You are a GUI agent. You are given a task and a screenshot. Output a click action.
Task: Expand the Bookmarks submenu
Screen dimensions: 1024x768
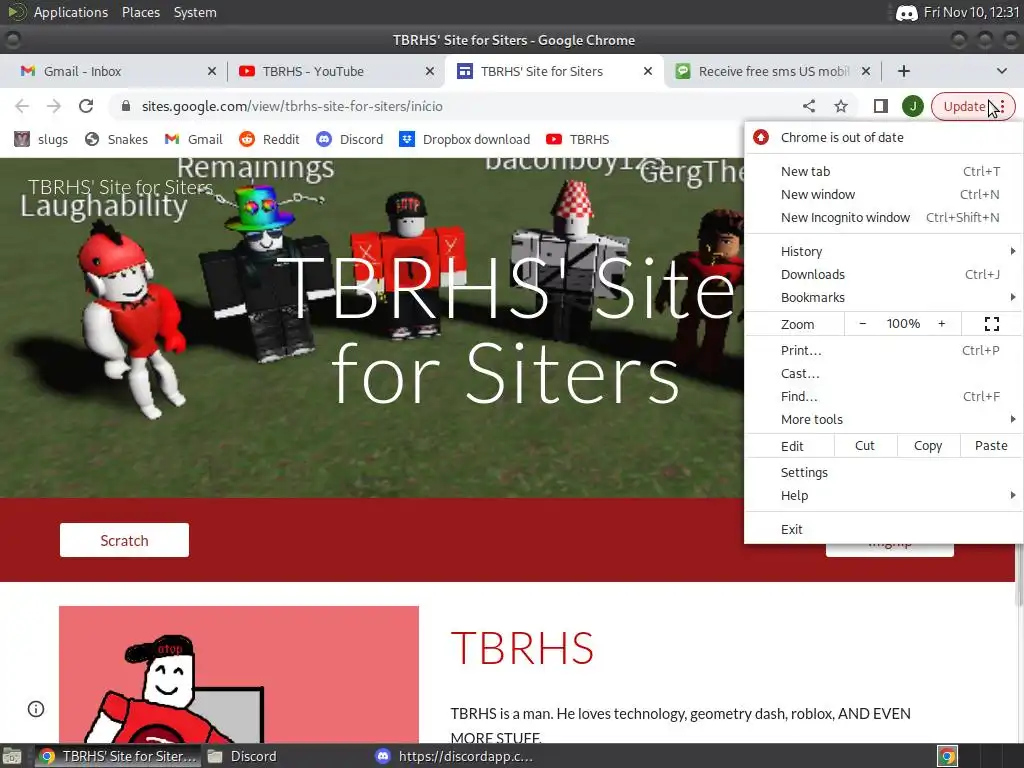point(883,297)
